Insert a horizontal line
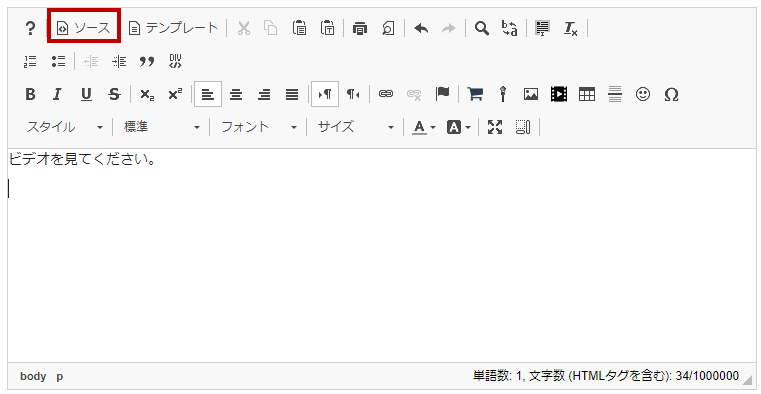 [615, 94]
